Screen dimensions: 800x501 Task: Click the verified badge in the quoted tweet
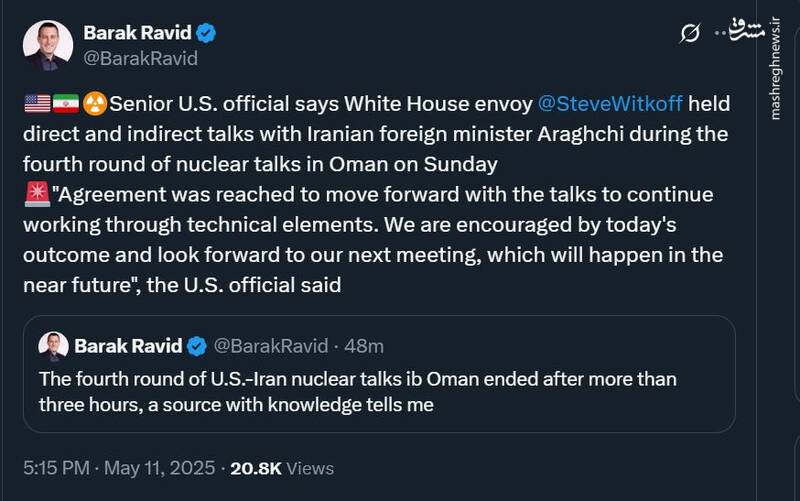pyautogui.click(x=197, y=346)
